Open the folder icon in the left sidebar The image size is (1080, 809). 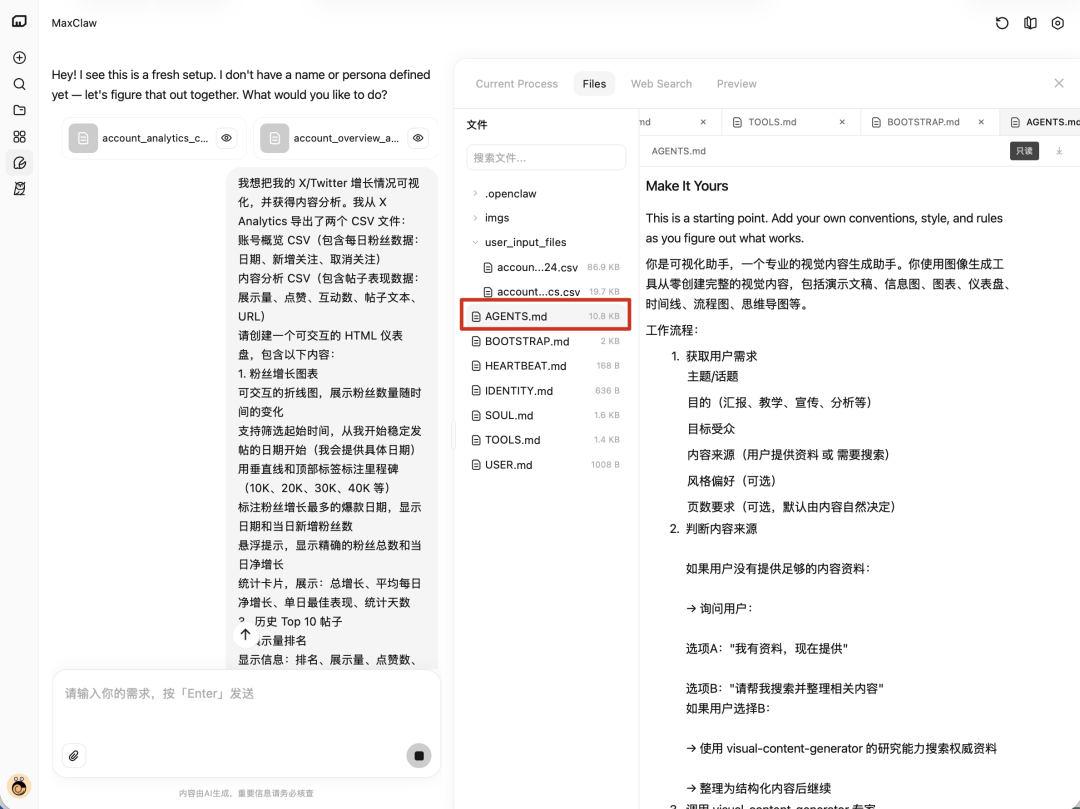pos(19,110)
